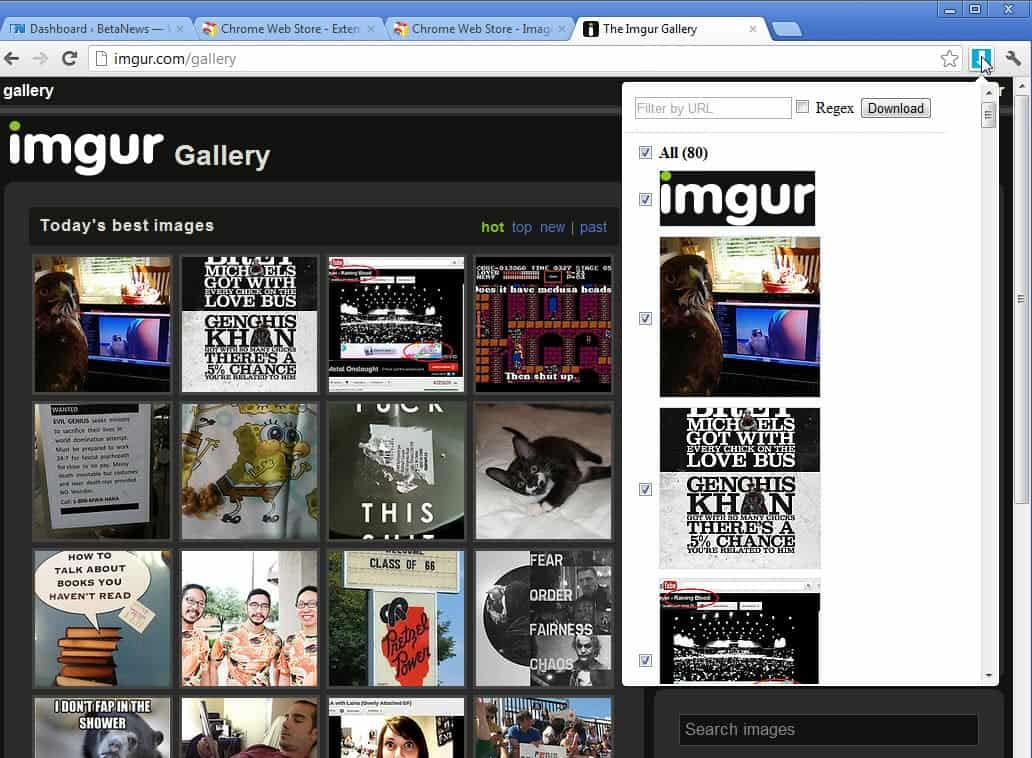Click the Image Downloader extension icon
Image resolution: width=1032 pixels, height=758 pixels.
click(x=980, y=59)
